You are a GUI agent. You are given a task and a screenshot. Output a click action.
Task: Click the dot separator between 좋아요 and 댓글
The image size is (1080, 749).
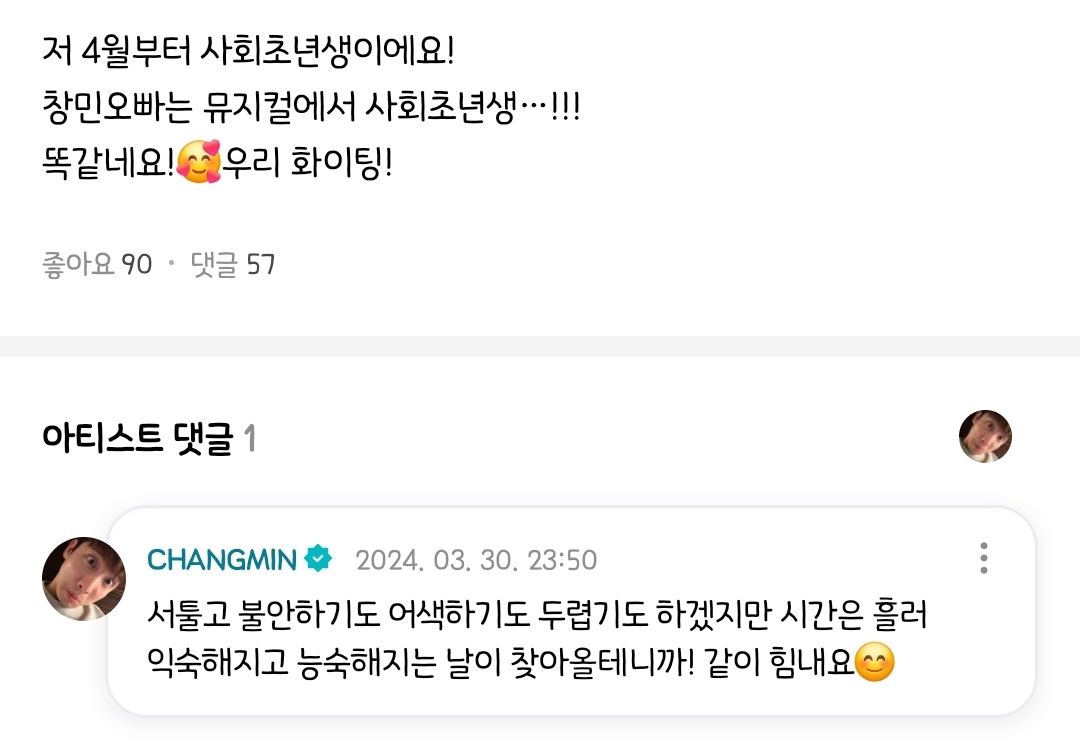pyautogui.click(x=172, y=264)
